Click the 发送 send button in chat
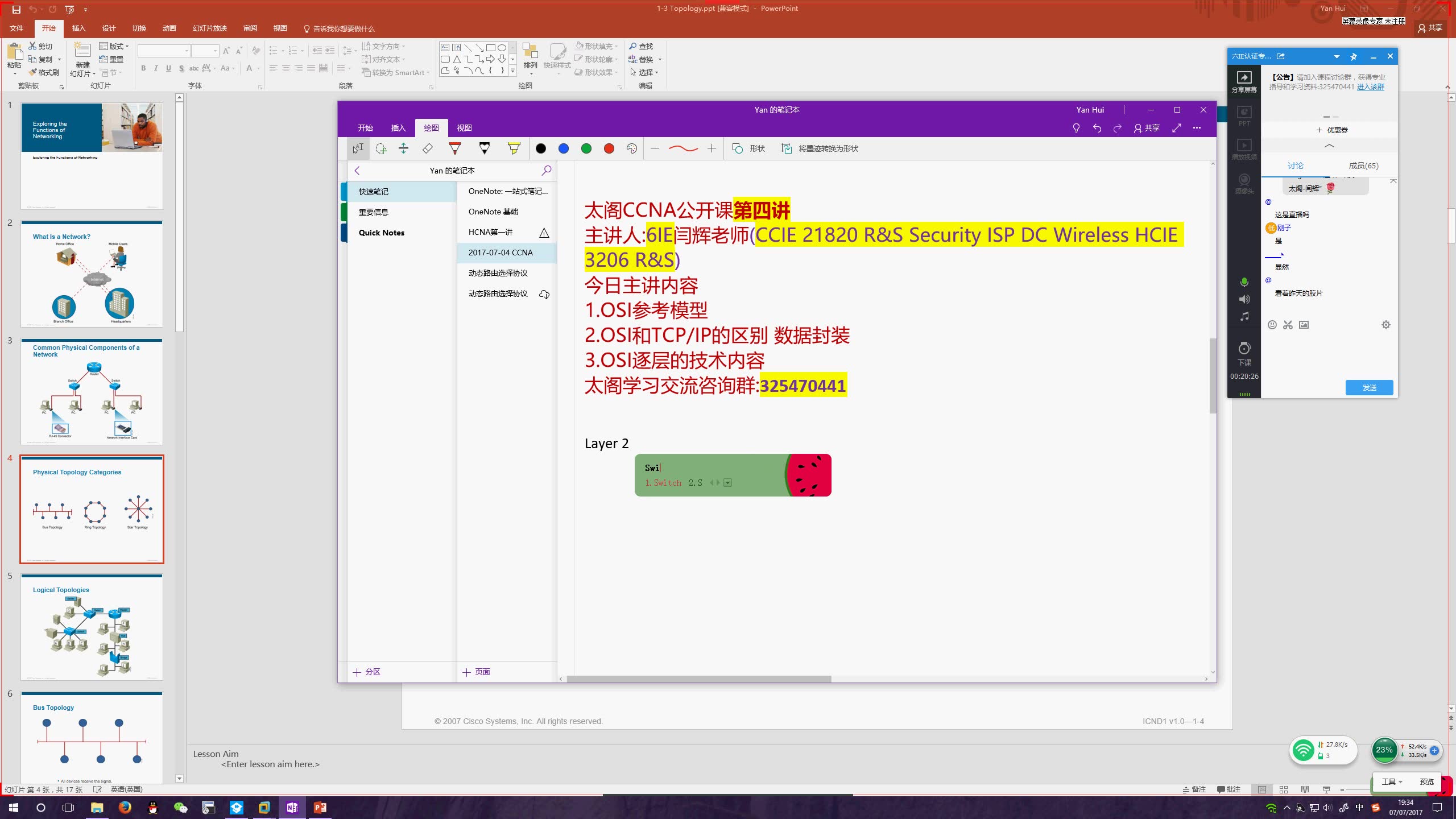Image resolution: width=1456 pixels, height=819 pixels. (x=1369, y=387)
